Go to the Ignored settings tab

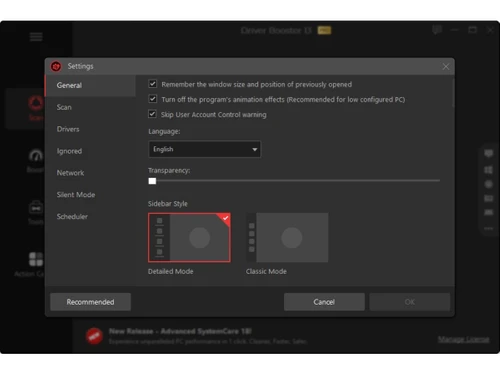(90, 151)
